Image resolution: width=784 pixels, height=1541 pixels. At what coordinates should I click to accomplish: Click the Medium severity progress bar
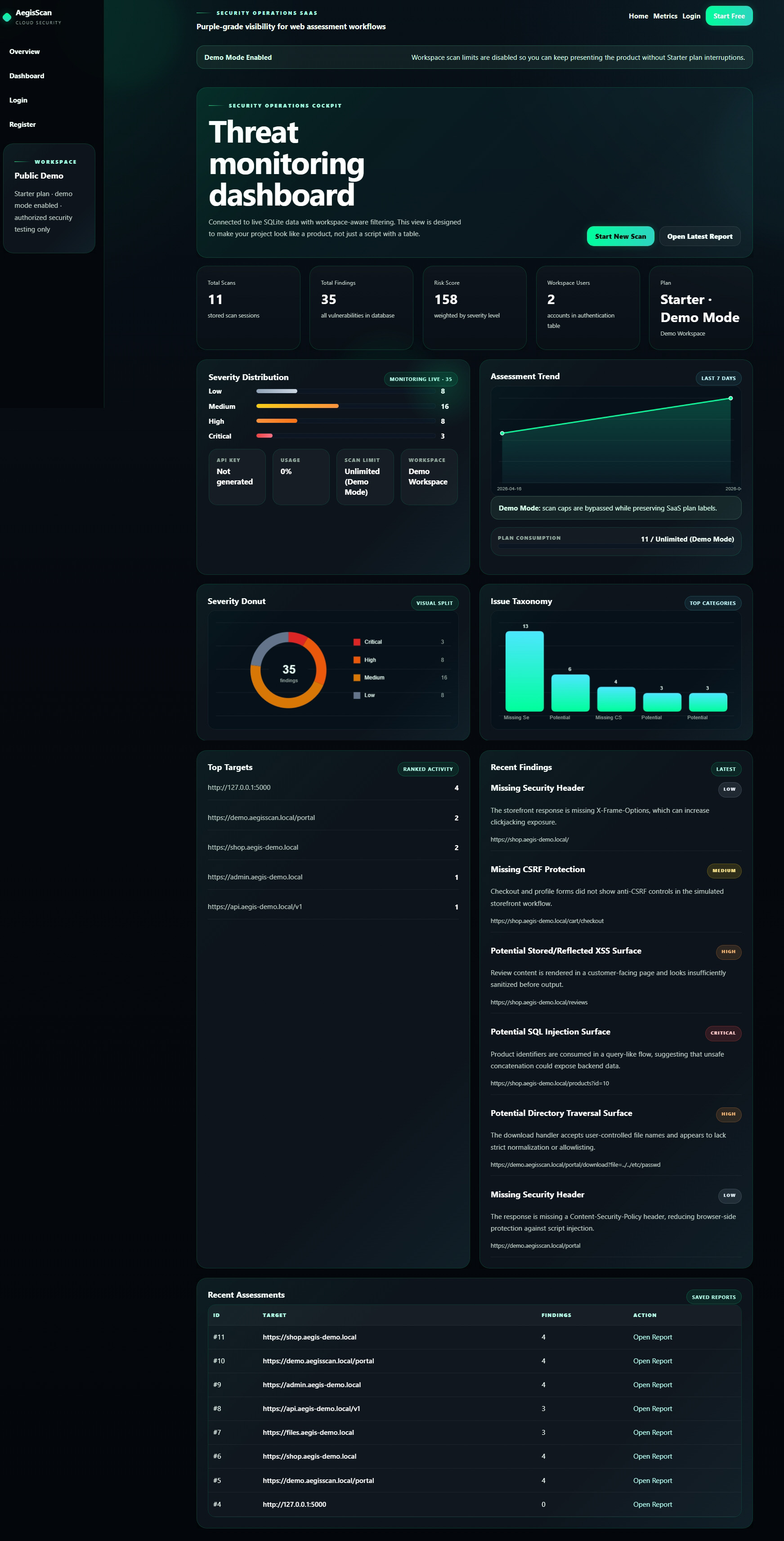click(x=345, y=406)
